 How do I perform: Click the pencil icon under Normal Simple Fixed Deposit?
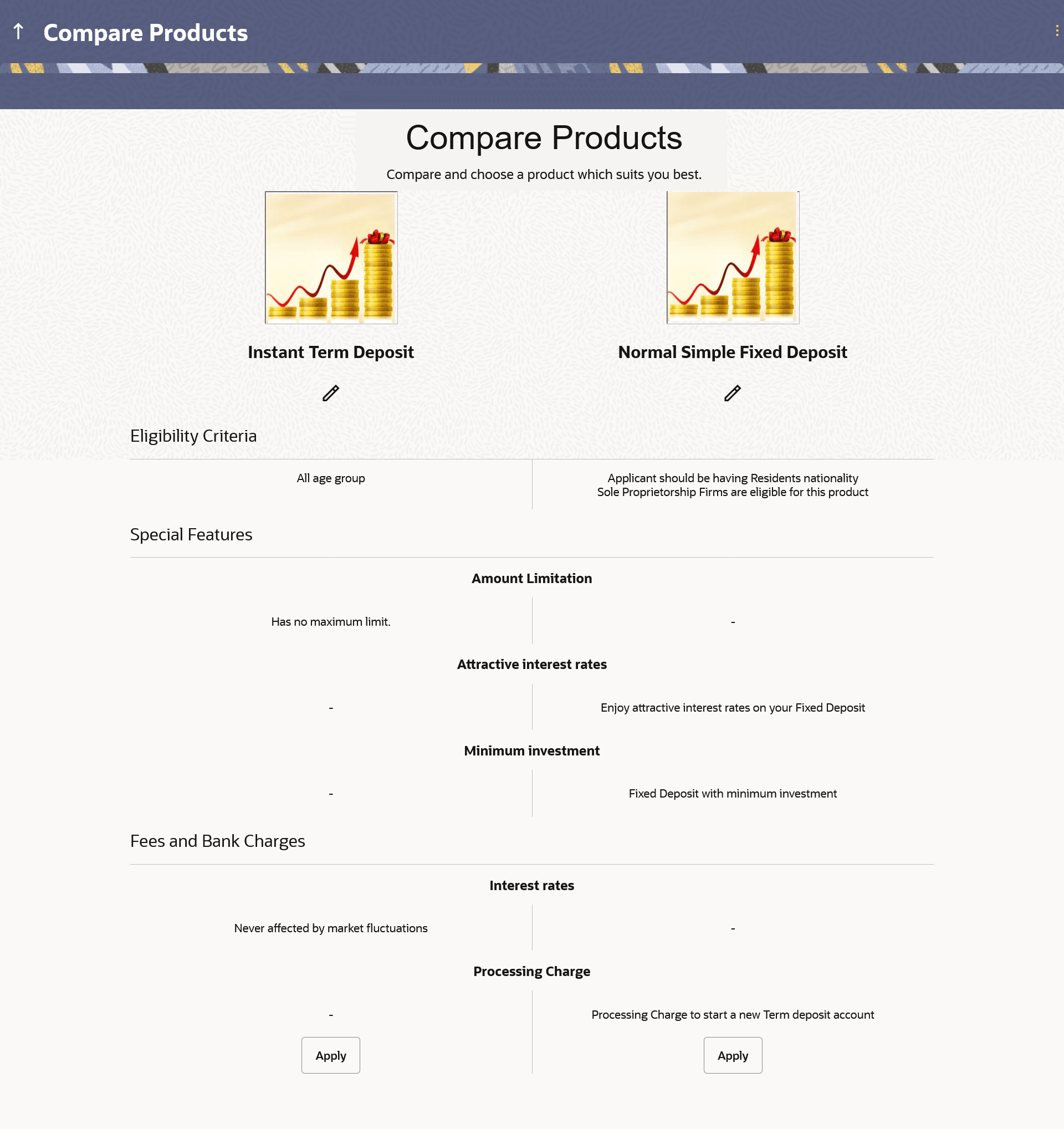coord(733,393)
